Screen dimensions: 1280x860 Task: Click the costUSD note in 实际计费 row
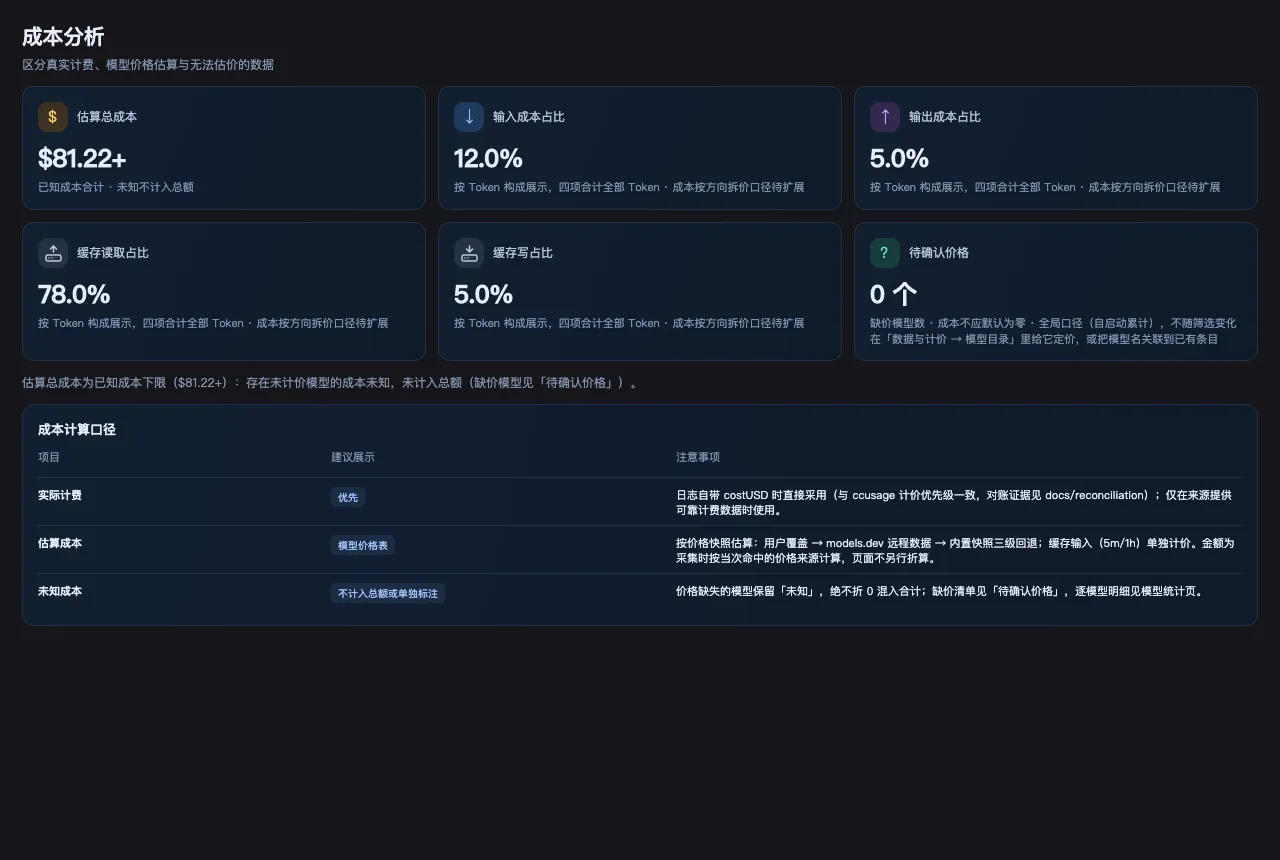pos(954,503)
